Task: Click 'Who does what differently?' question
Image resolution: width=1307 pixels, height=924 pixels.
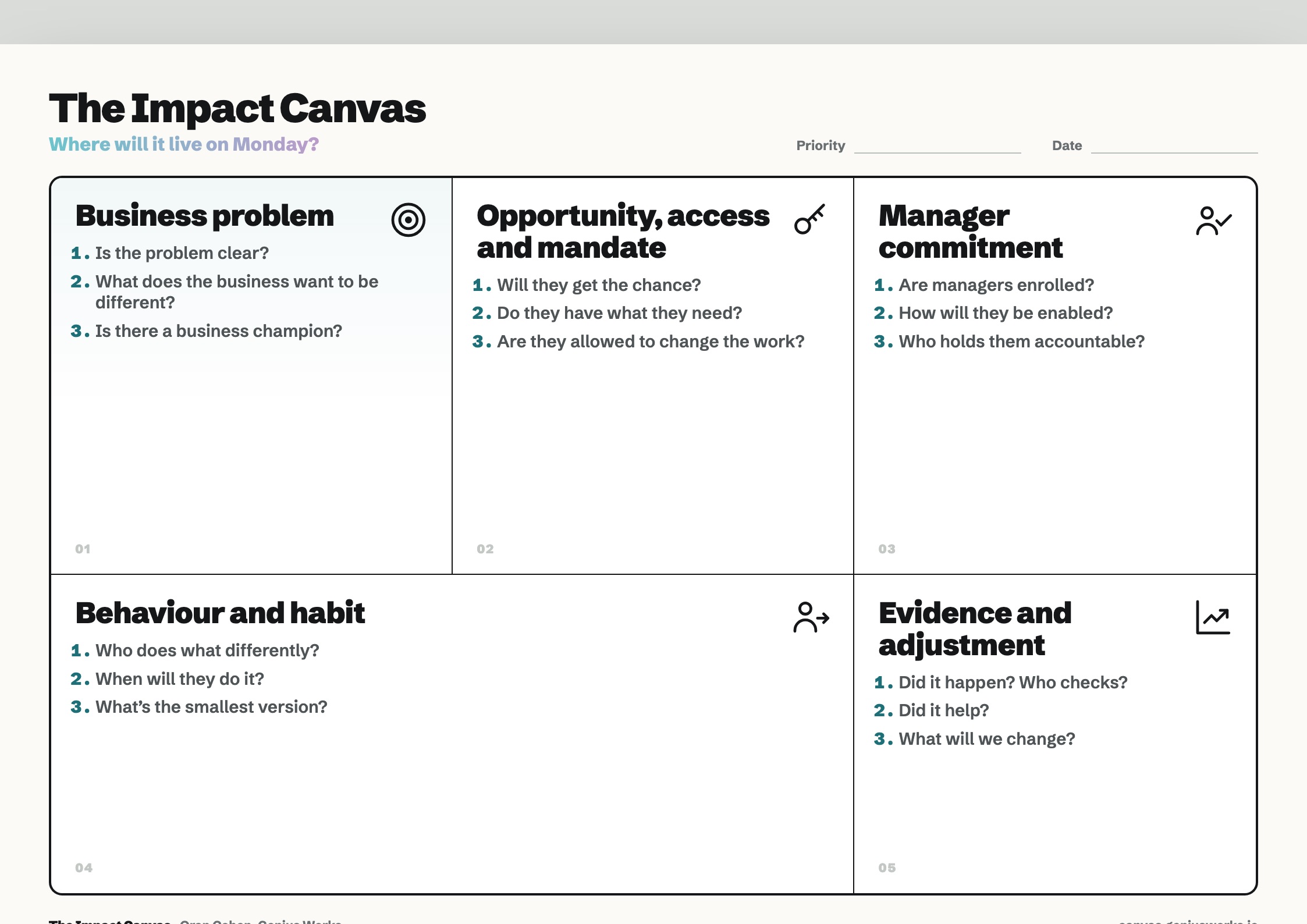Action: (x=207, y=651)
